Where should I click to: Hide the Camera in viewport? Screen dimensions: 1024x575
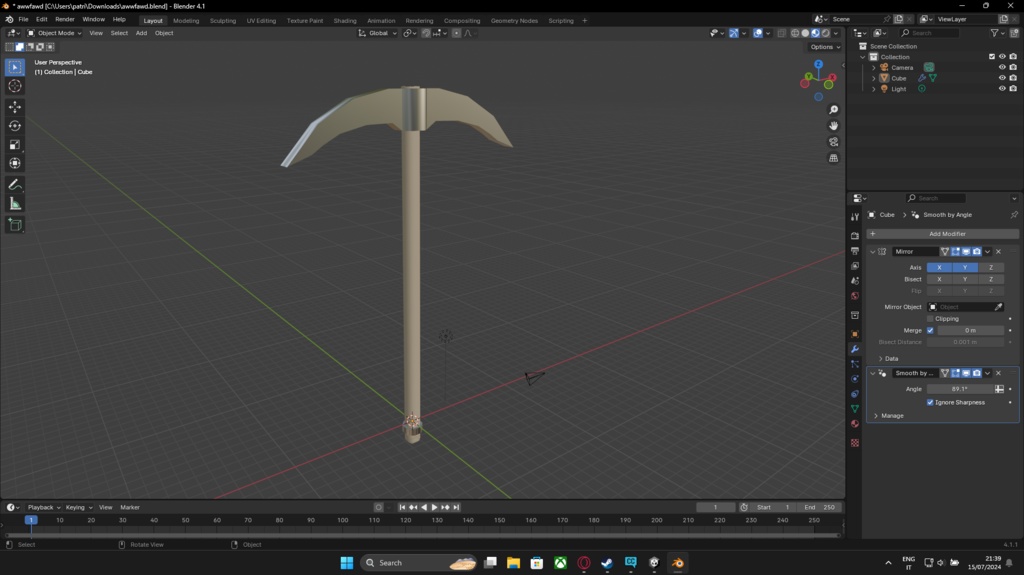[x=1002, y=67]
